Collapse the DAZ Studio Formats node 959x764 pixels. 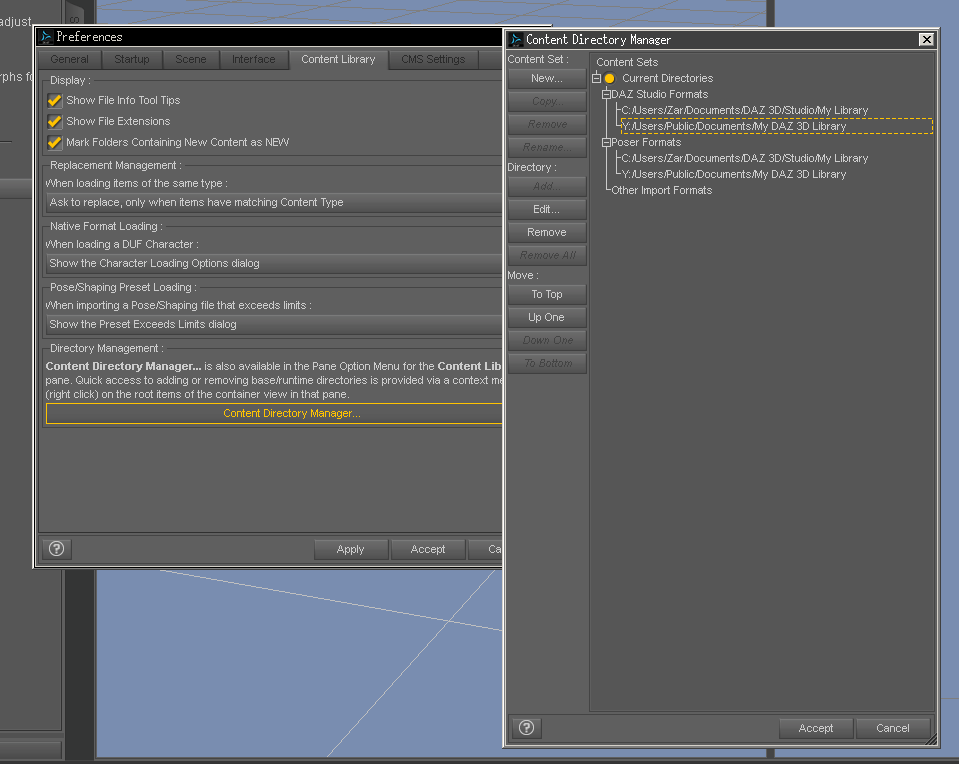(606, 94)
